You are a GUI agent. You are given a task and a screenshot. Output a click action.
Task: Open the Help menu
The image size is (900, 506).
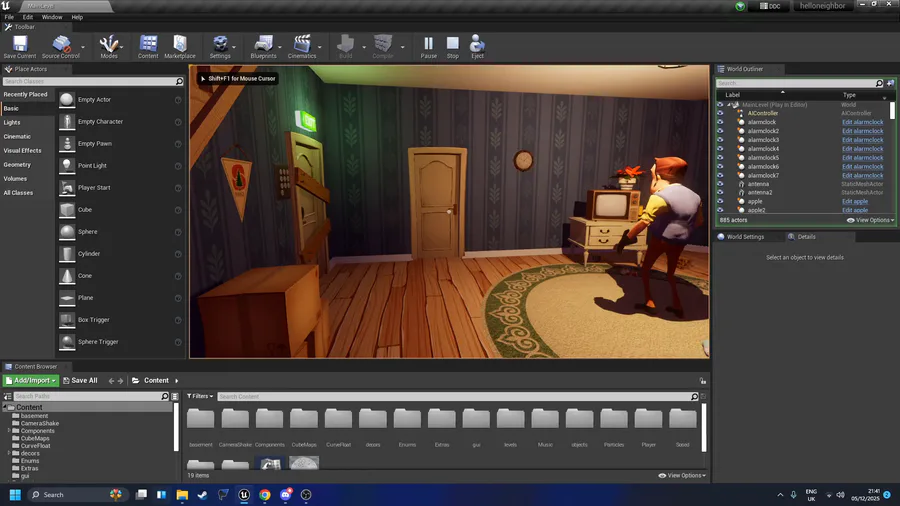tap(77, 17)
